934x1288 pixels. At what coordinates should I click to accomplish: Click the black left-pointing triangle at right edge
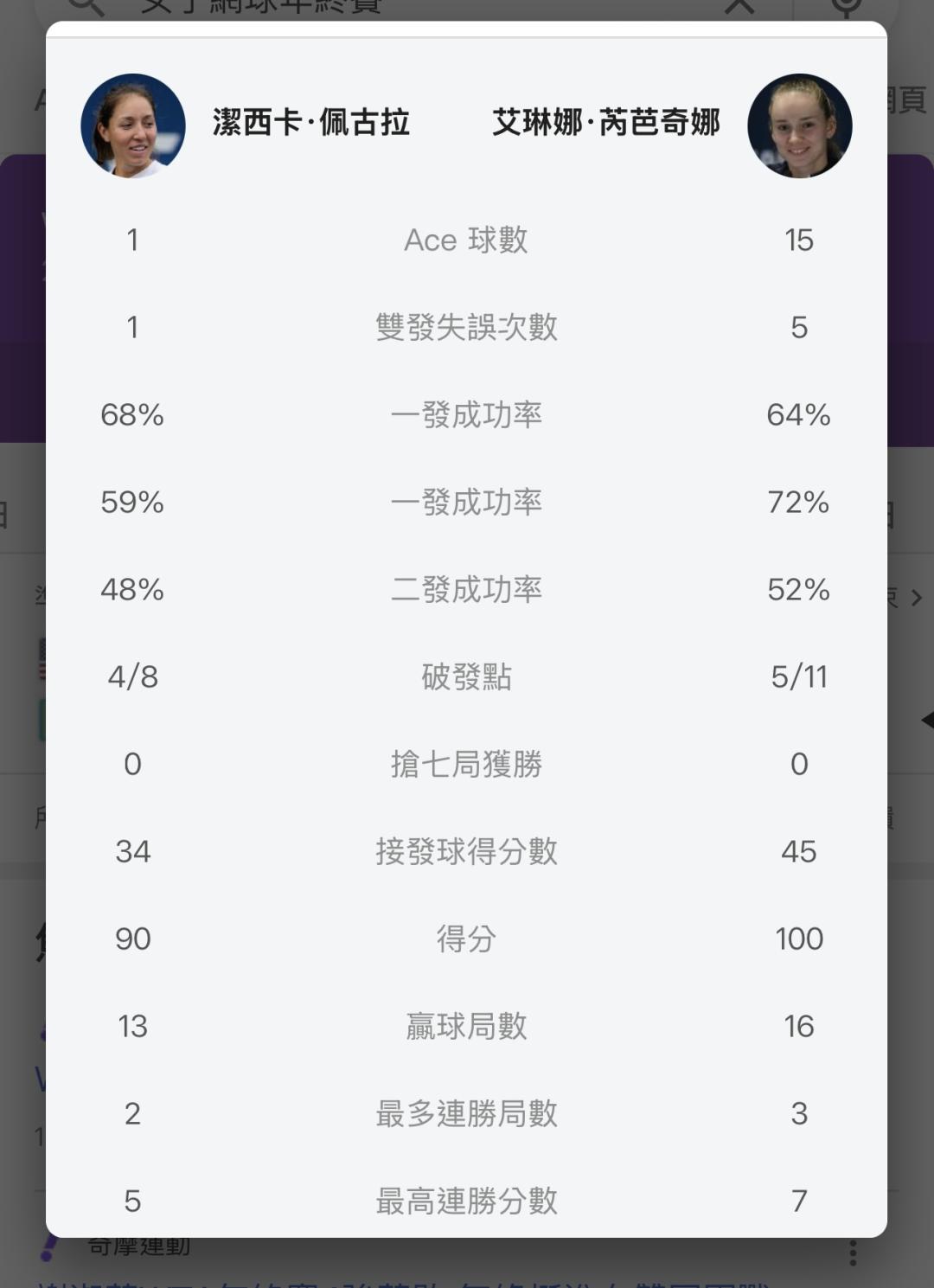tap(926, 720)
